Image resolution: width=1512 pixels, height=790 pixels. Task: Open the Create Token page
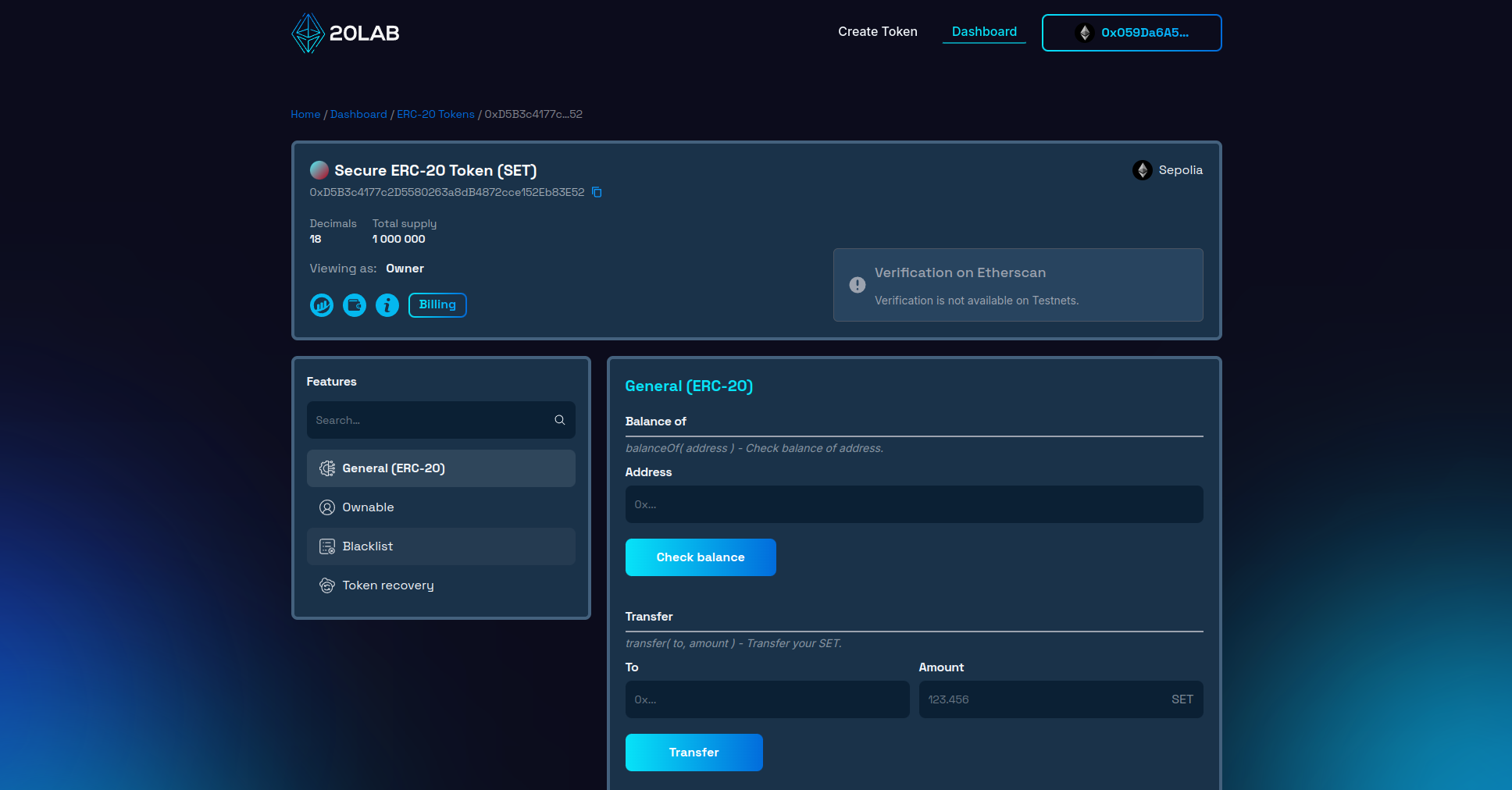point(878,32)
